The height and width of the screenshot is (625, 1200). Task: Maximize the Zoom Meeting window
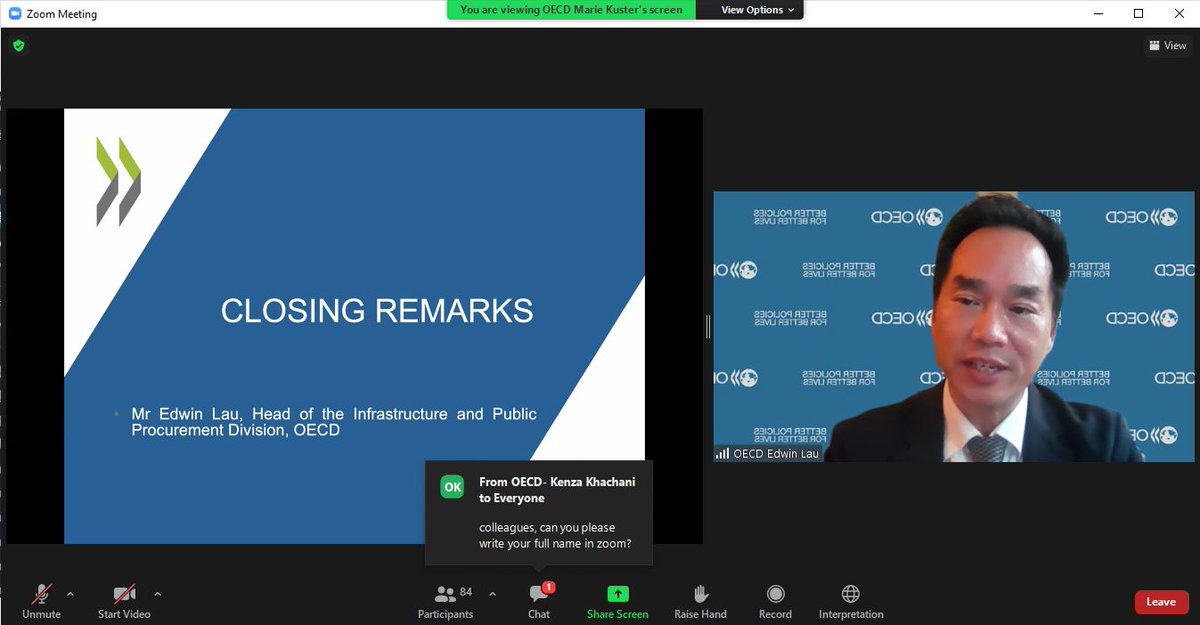coord(1138,13)
